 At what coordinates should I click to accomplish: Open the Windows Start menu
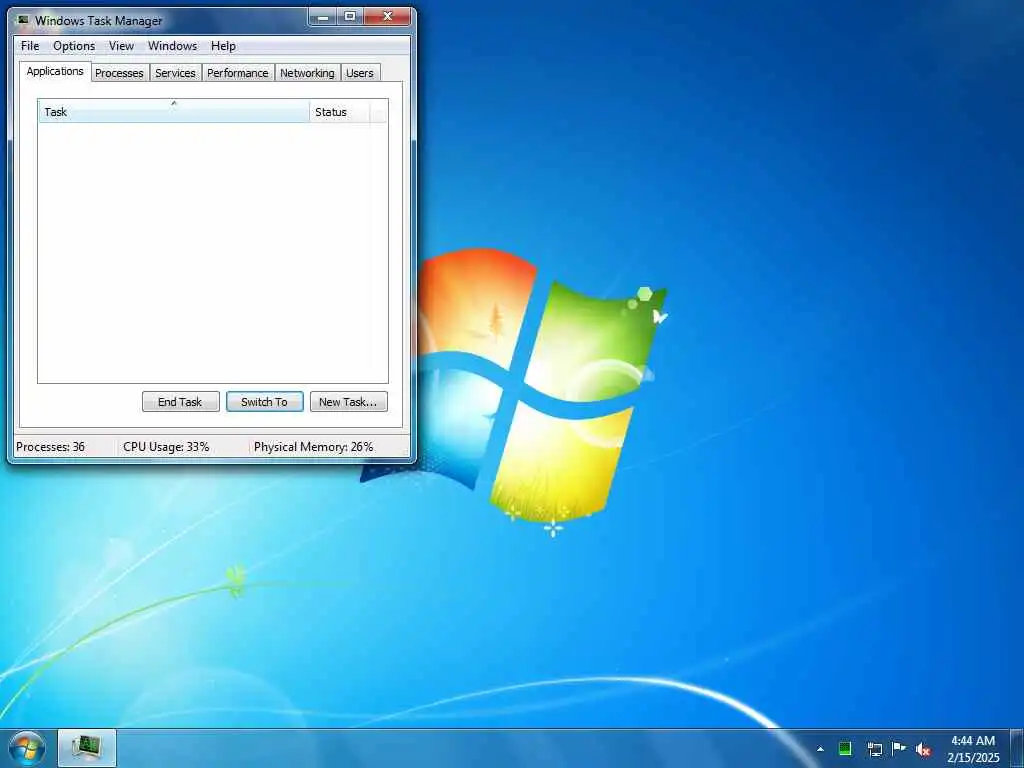point(27,748)
